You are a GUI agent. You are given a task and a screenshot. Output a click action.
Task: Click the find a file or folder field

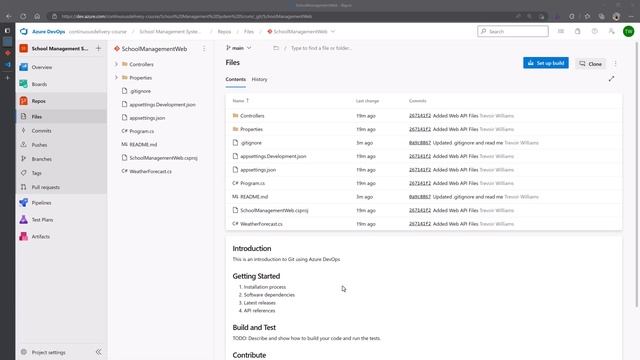click(322, 48)
